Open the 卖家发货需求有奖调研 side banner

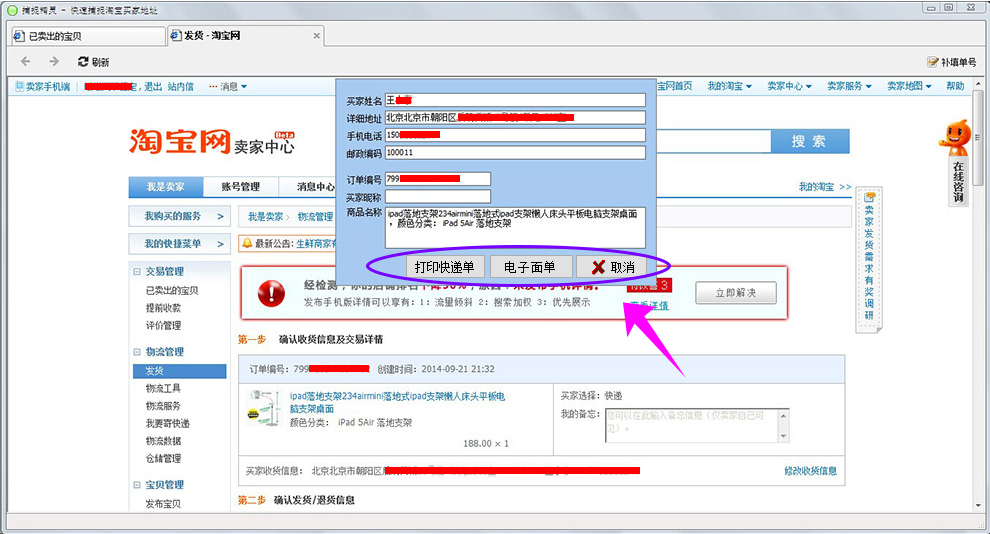869,259
